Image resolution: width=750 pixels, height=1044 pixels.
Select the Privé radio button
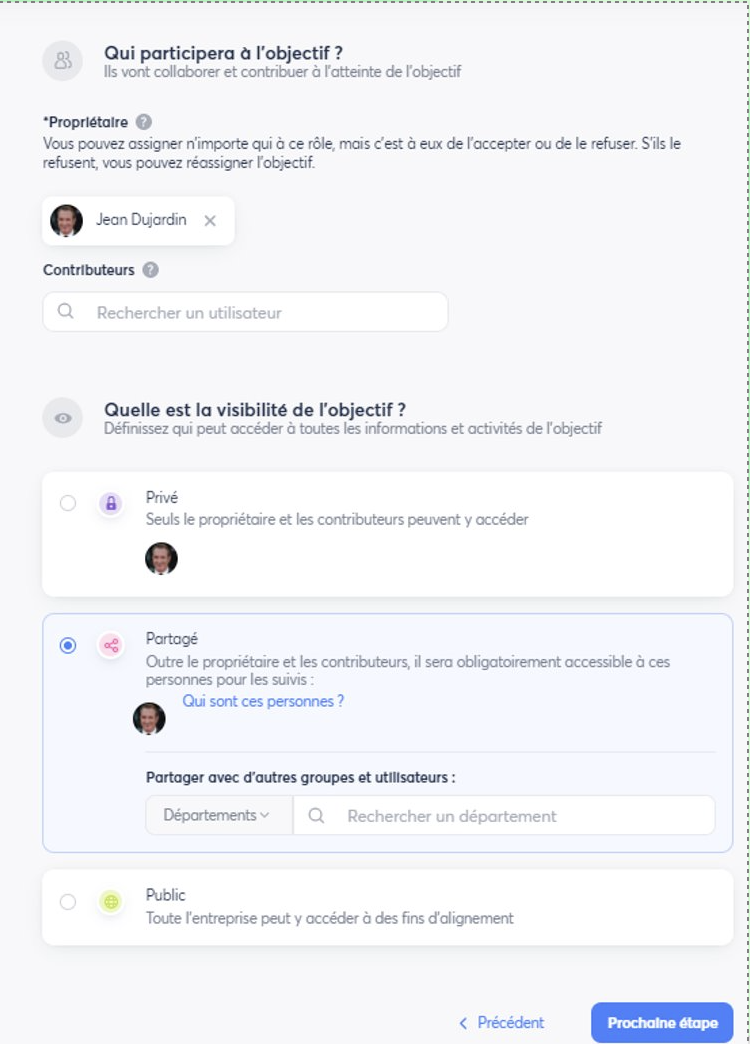(68, 504)
